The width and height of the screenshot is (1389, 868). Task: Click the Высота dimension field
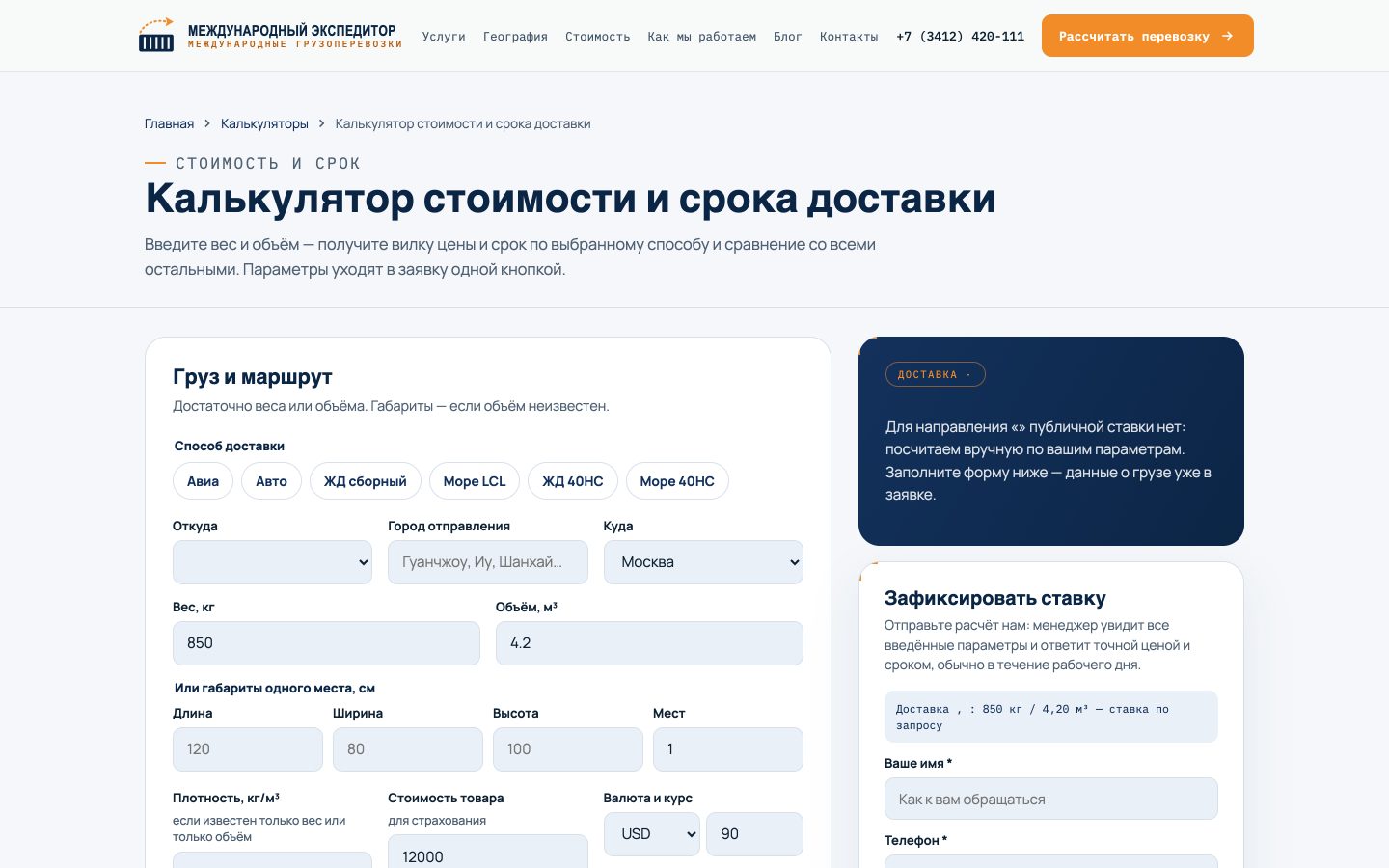(568, 749)
